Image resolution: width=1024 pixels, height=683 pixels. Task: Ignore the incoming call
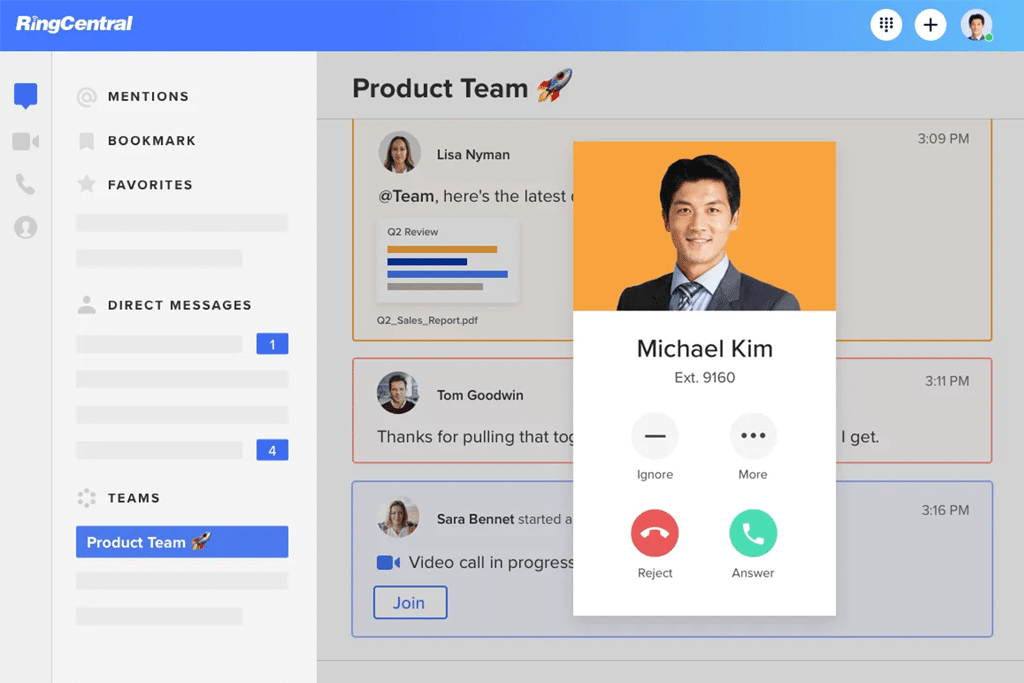[654, 436]
